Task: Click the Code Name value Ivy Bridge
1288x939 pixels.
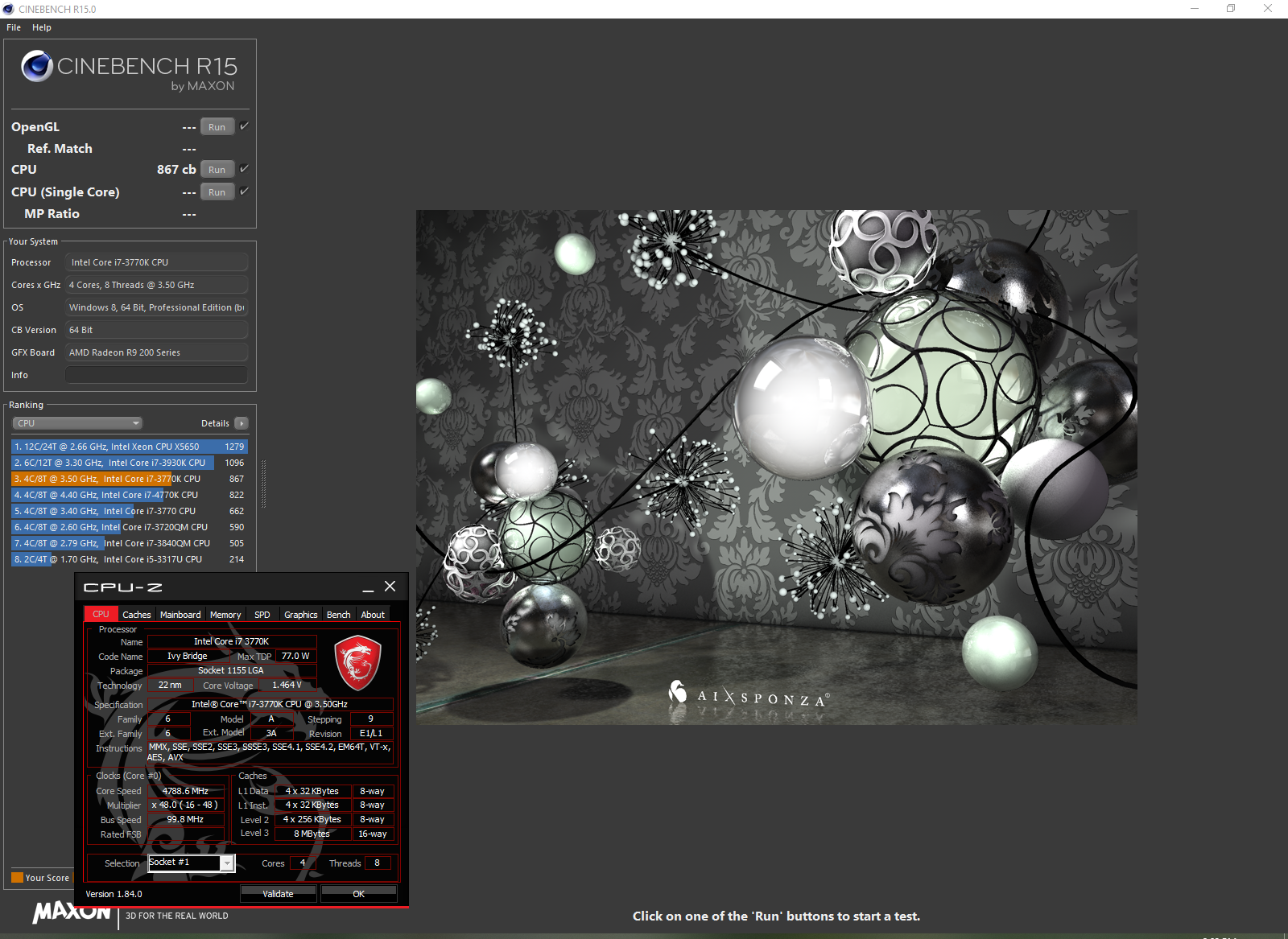Action: pos(187,656)
